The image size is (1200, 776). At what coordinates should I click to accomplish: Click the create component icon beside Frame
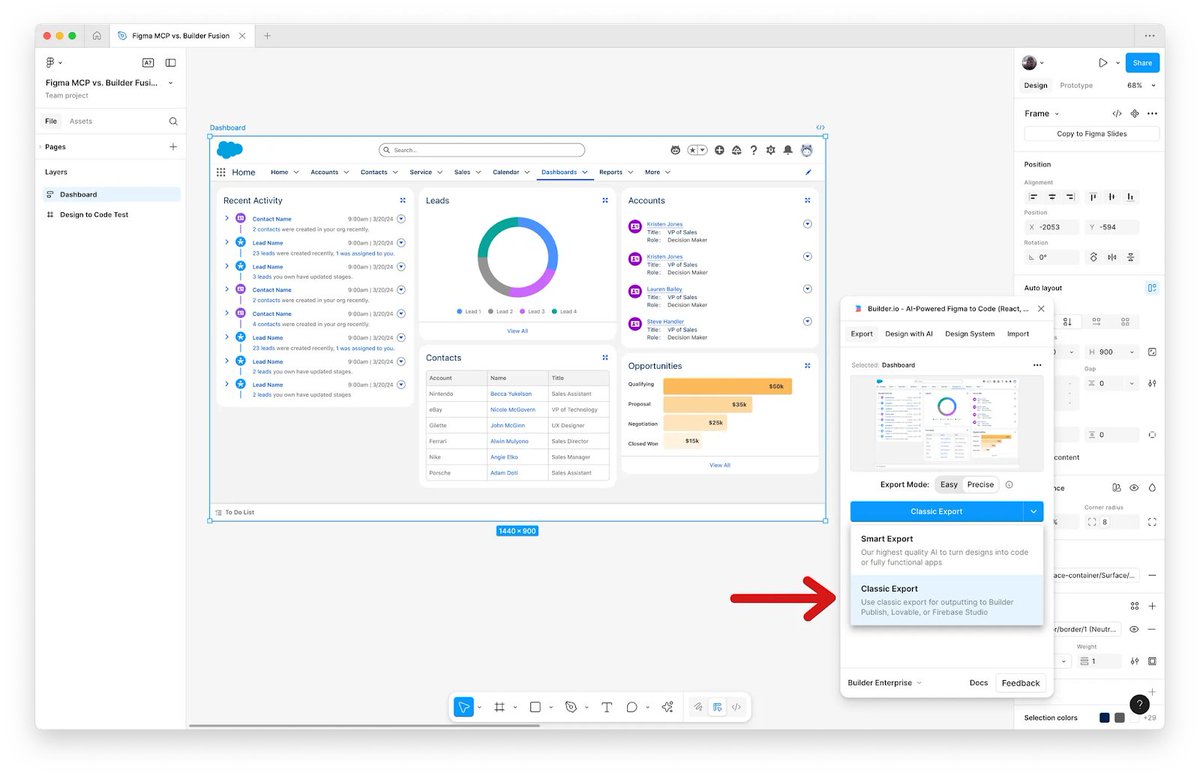[1135, 114]
